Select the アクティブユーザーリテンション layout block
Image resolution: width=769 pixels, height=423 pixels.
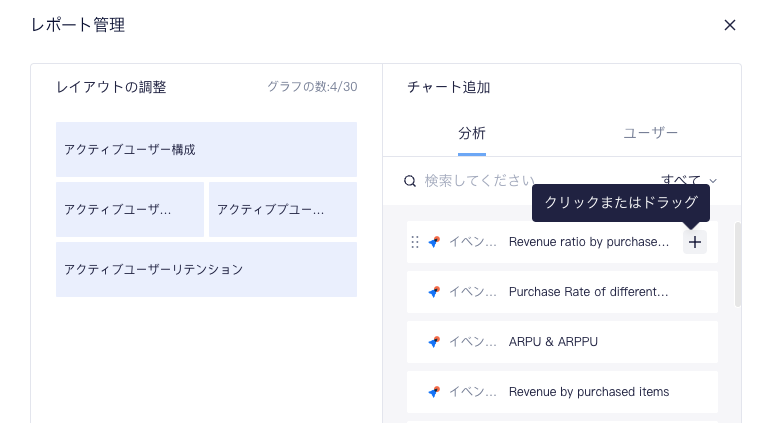(206, 270)
